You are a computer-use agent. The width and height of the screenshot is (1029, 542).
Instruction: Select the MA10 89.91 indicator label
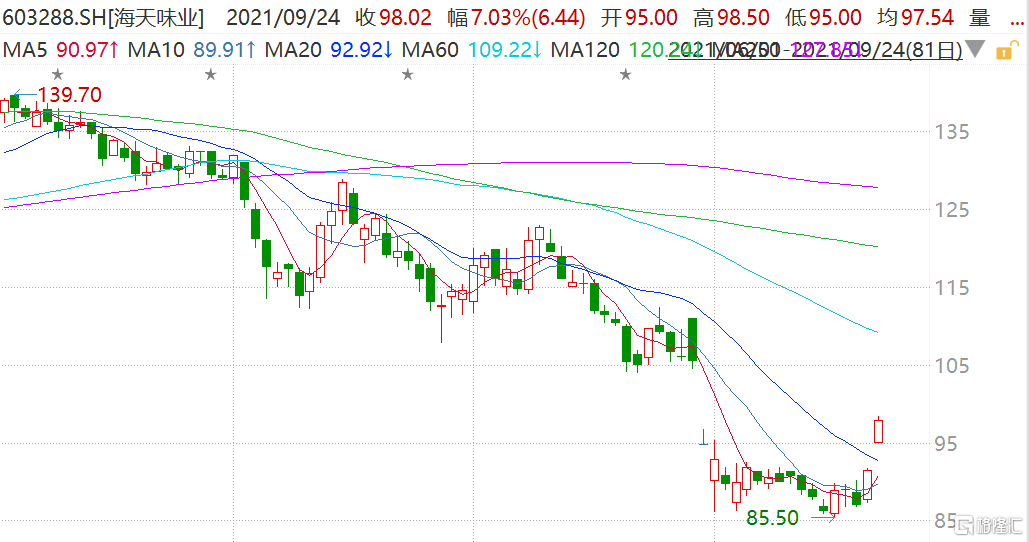pyautogui.click(x=192, y=49)
